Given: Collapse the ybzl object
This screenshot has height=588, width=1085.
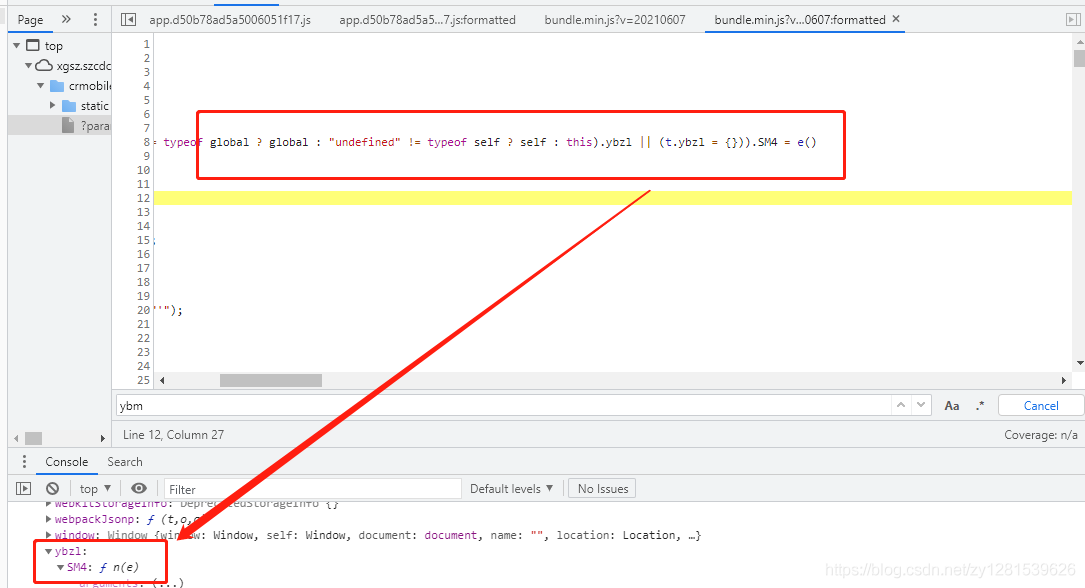Looking at the screenshot, I should (x=48, y=551).
